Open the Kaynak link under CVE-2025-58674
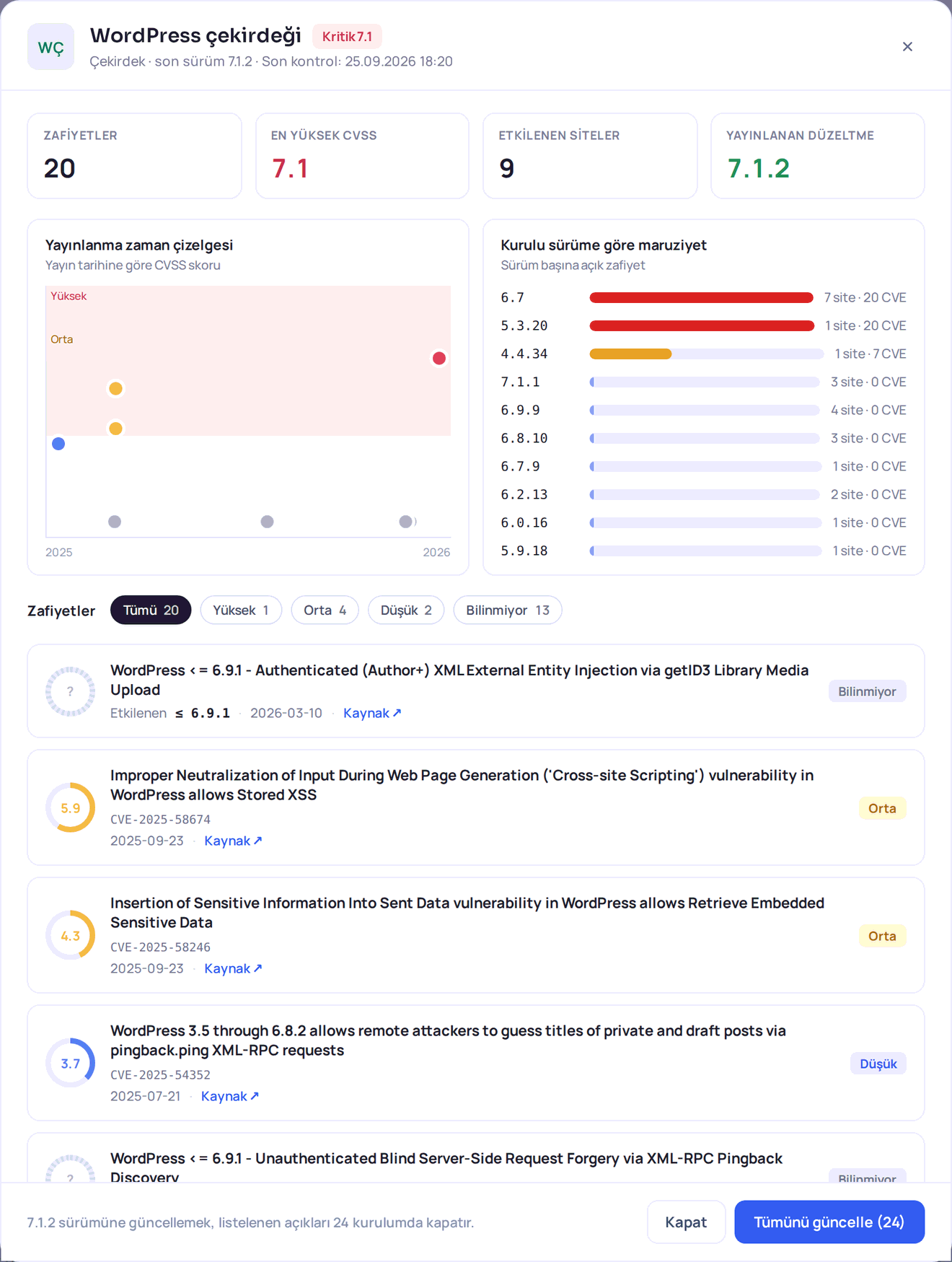The image size is (952, 1262). coord(233,841)
